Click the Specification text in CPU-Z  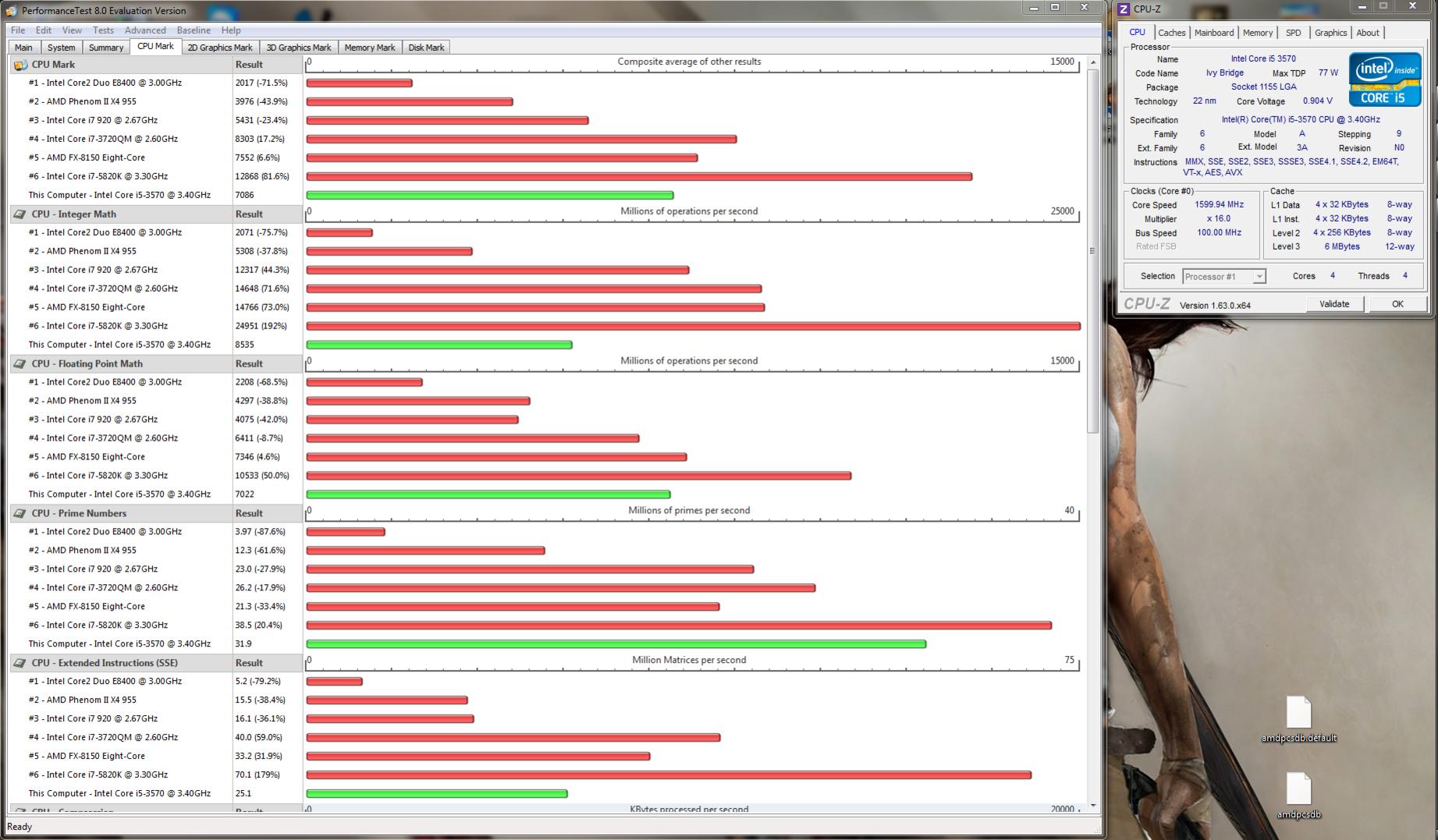pos(1301,120)
